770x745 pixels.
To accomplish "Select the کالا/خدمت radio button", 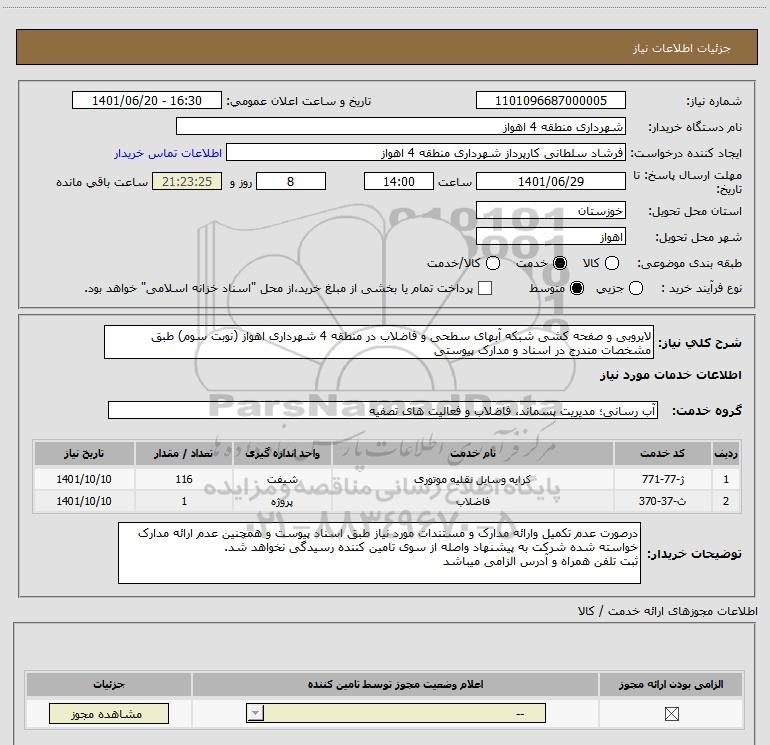I will [493, 263].
